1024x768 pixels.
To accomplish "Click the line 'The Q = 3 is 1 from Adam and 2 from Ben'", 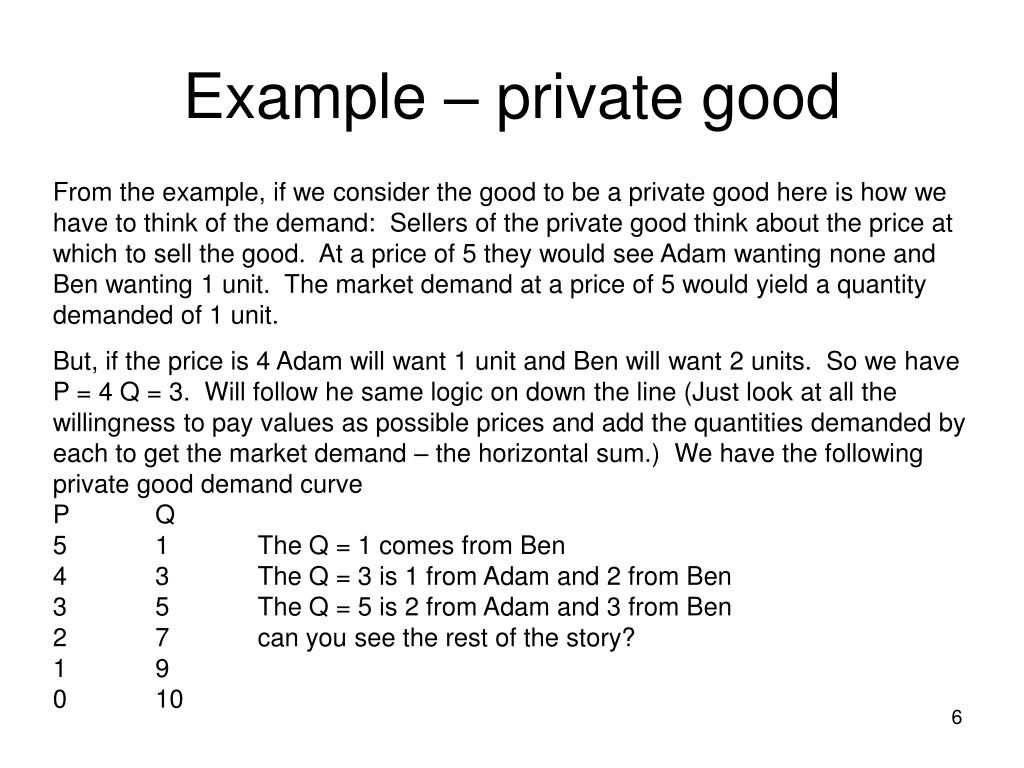I will 494,576.
